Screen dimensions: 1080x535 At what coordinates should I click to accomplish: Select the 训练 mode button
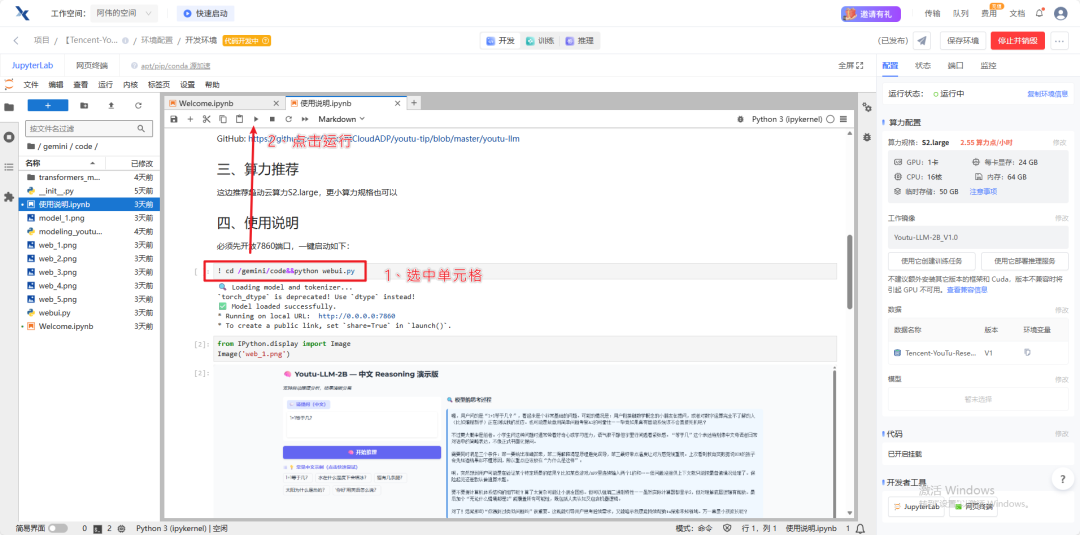coord(541,41)
